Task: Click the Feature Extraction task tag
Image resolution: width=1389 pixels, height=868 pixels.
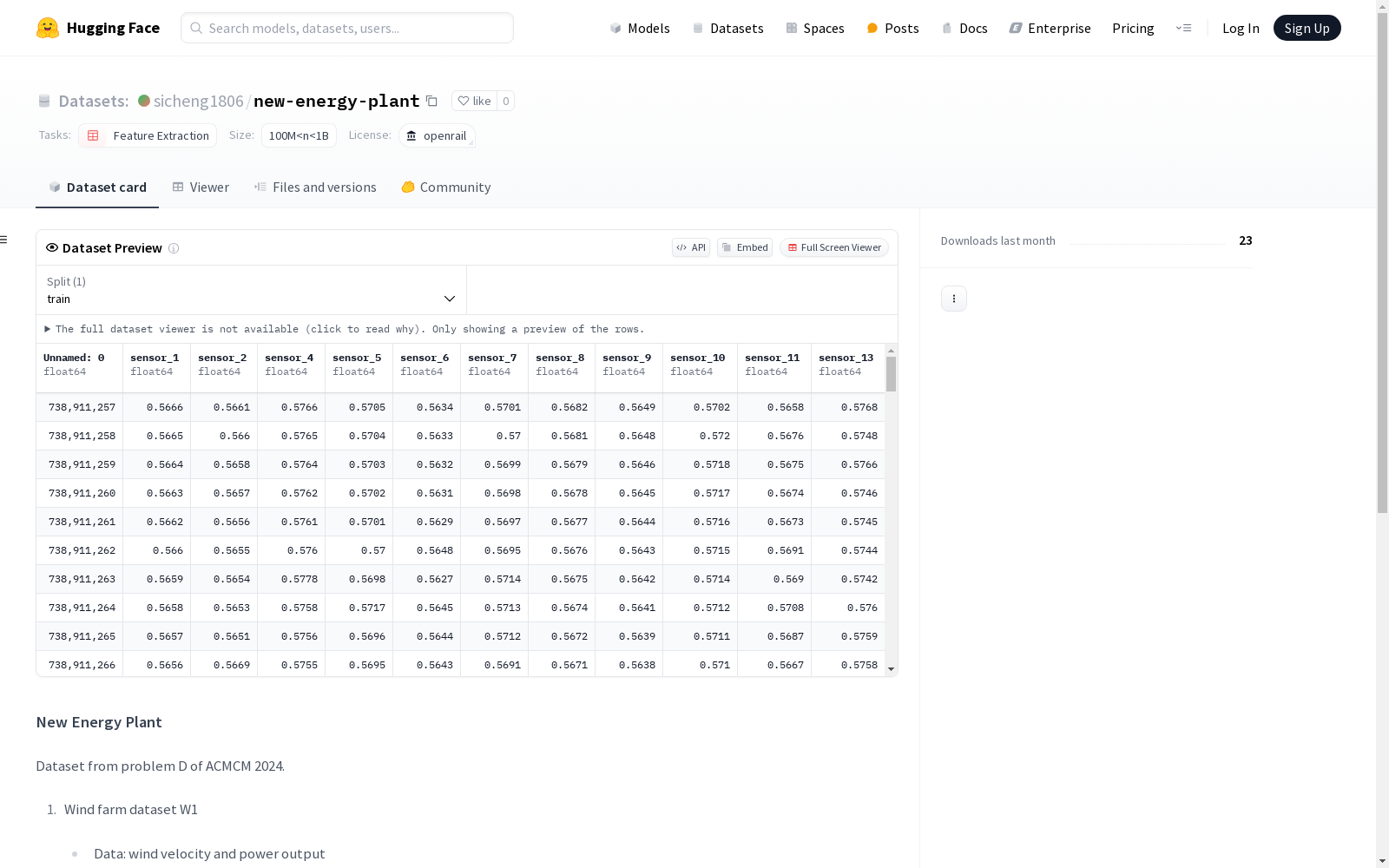Action: coord(148,135)
